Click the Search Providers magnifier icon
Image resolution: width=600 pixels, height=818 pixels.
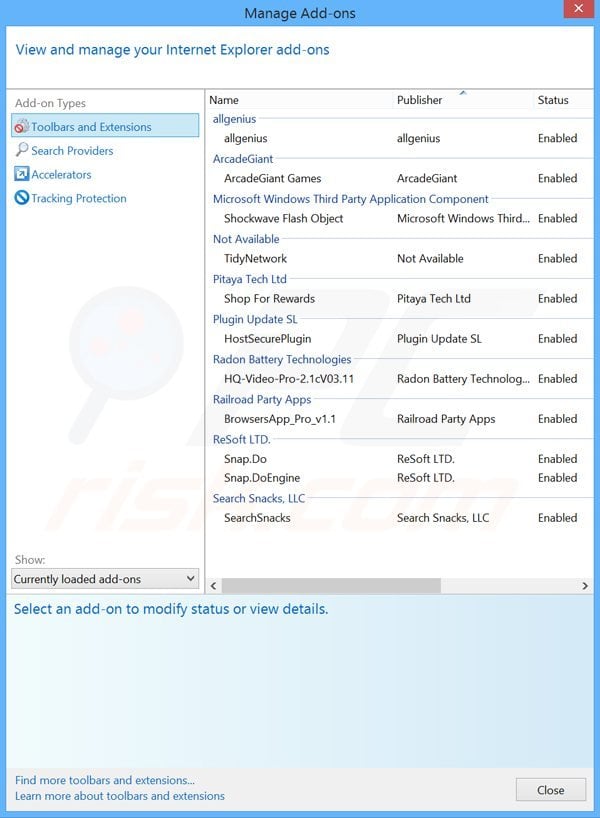click(x=21, y=150)
